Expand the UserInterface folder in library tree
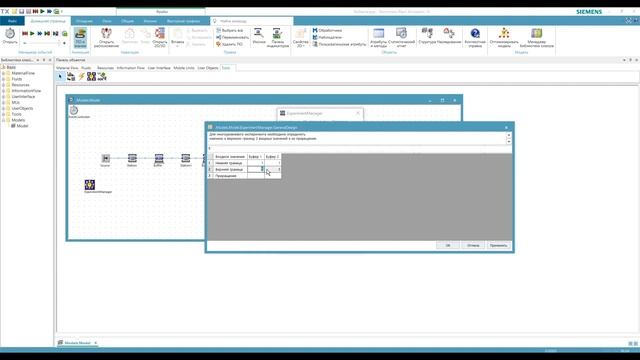Image resolution: width=640 pixels, height=360 pixels. 4,97
